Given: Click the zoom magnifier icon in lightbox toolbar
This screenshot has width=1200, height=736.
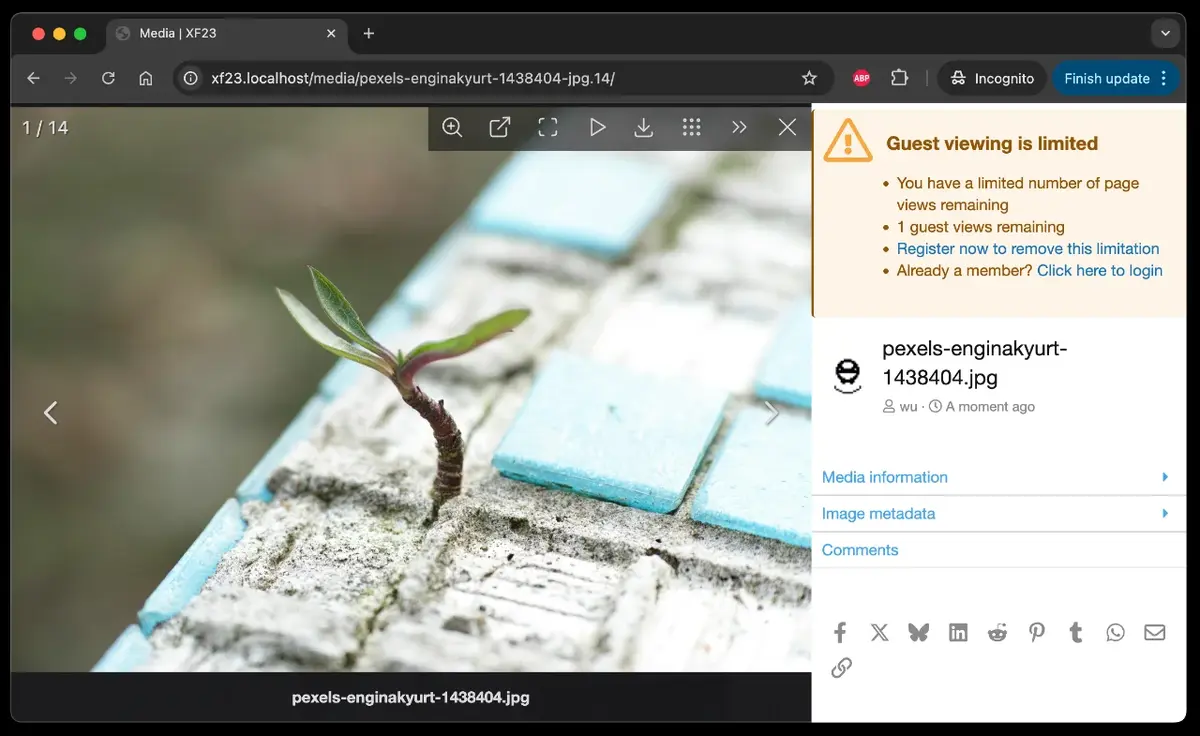Looking at the screenshot, I should pos(452,127).
